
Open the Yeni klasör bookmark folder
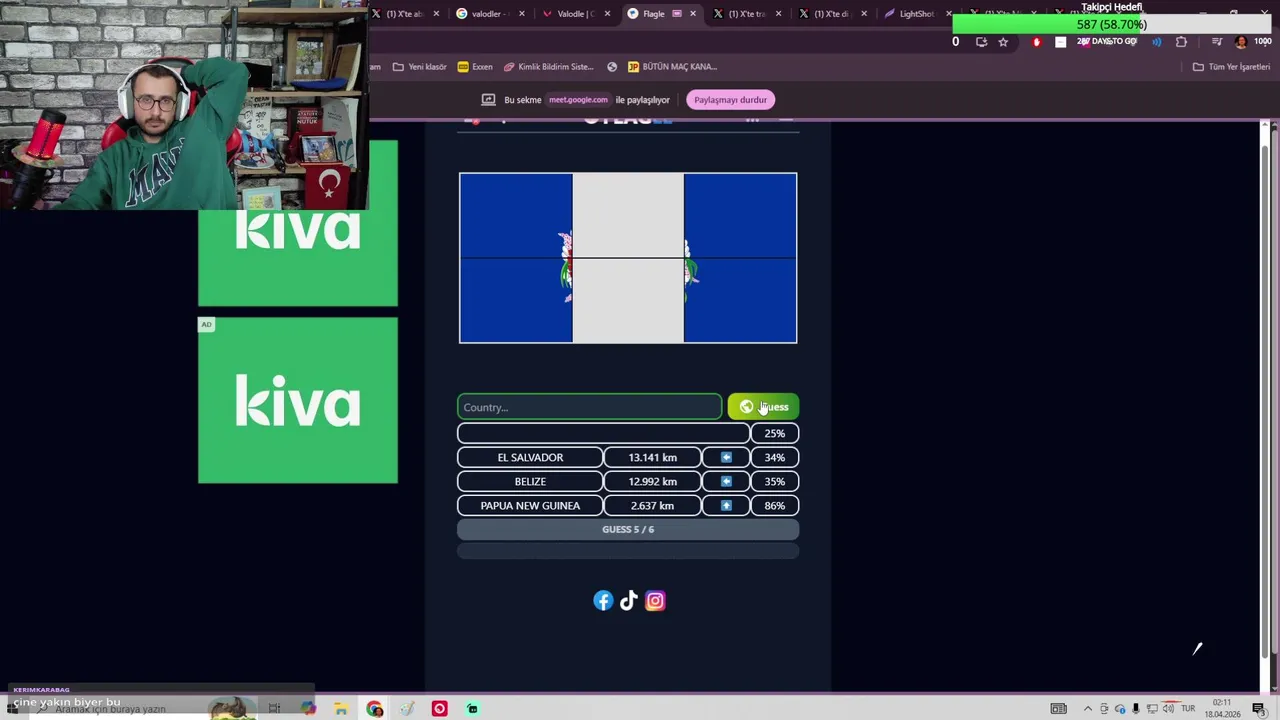pos(419,67)
